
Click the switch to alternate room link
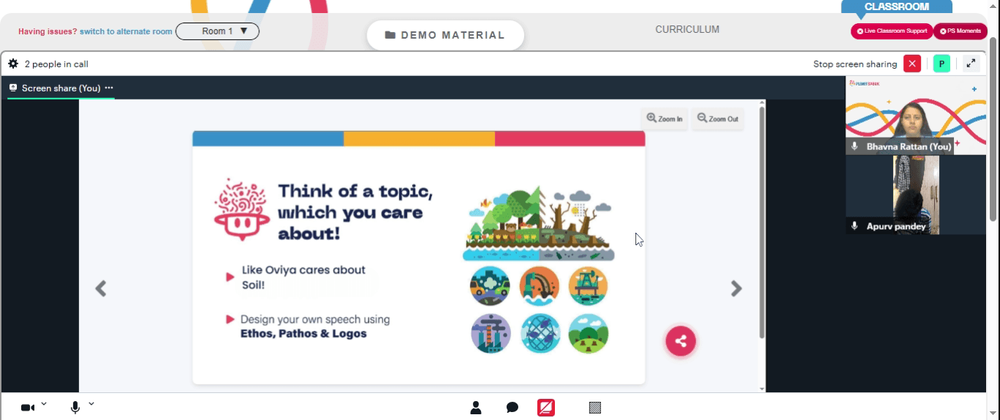pos(126,31)
